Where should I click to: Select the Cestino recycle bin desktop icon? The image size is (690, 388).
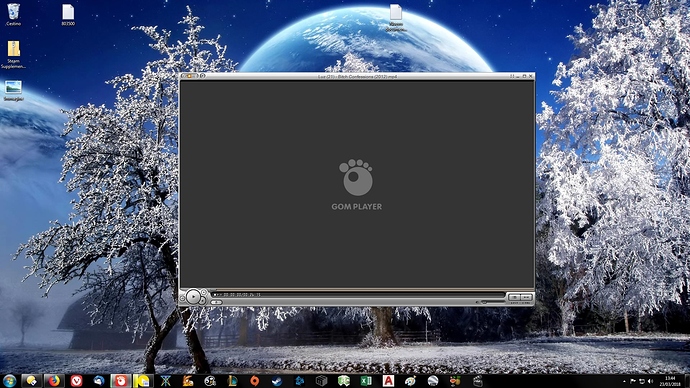tap(13, 15)
